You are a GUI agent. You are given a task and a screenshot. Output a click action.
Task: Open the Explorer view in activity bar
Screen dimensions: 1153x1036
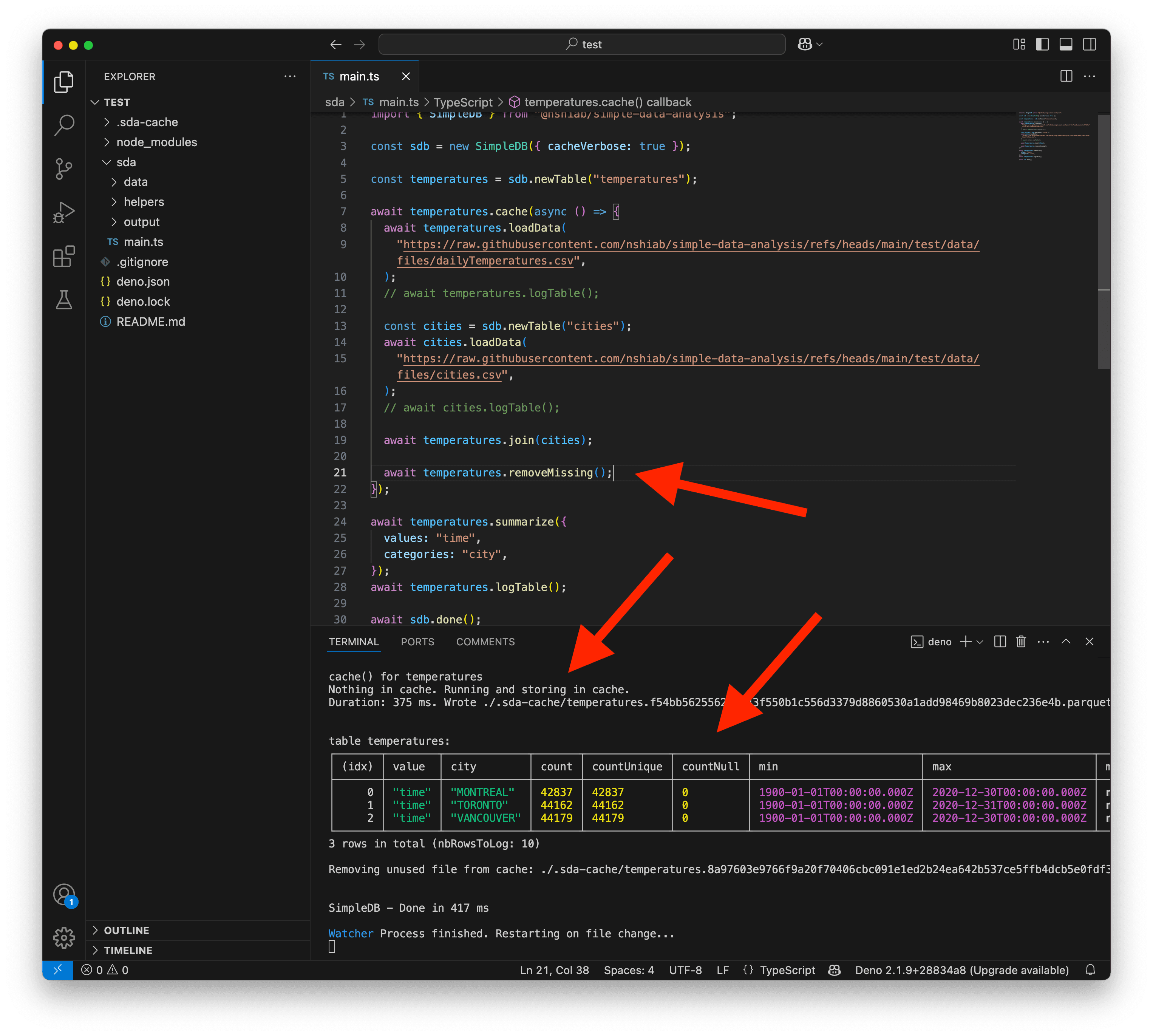[64, 82]
